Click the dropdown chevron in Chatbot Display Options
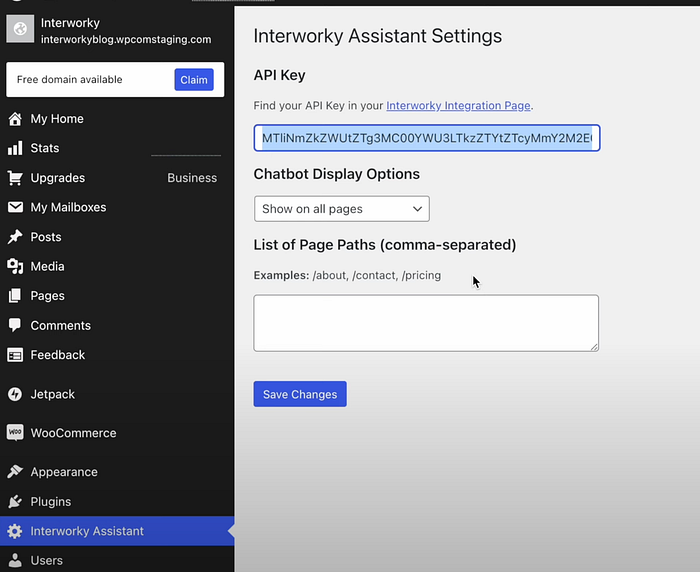Screen dimensions: 700x572 [417, 209]
